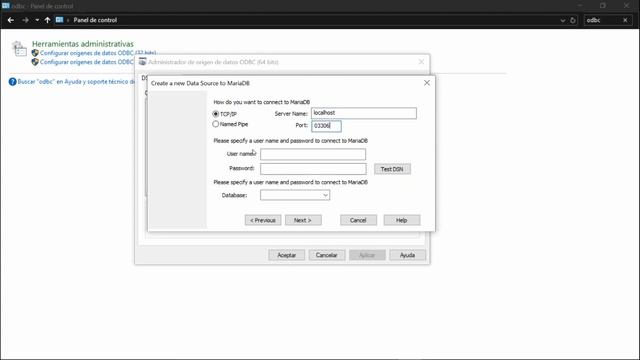Select the TCP/IP radio button
Viewport: 640px width, 360px height.
[216, 114]
